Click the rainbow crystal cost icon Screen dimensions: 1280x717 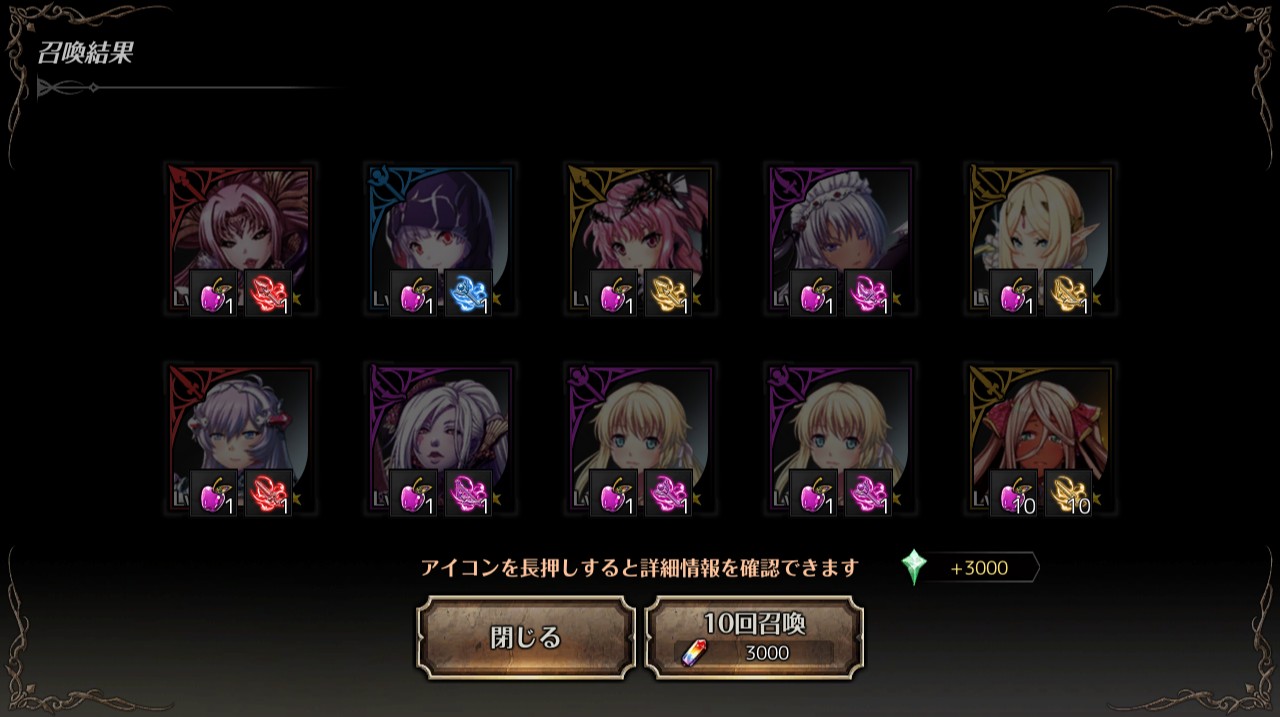click(692, 653)
